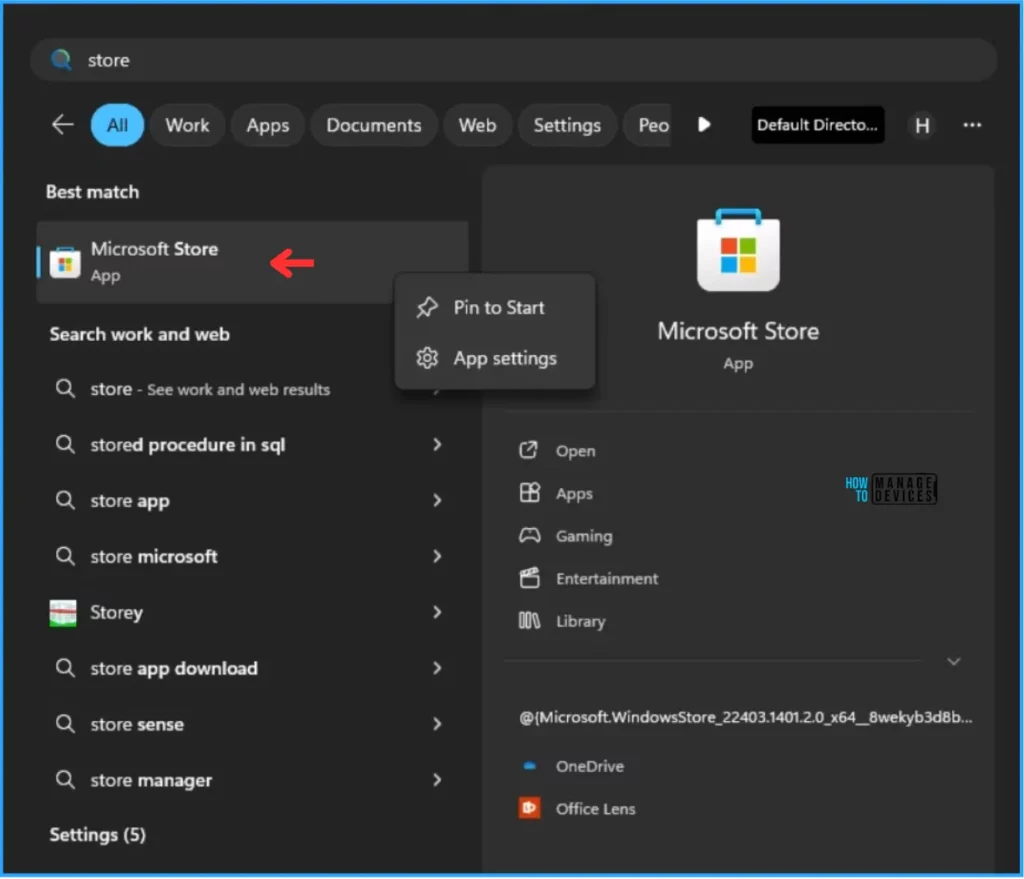Image resolution: width=1024 pixels, height=879 pixels.
Task: Click the search box containing 'store'
Action: click(x=514, y=60)
